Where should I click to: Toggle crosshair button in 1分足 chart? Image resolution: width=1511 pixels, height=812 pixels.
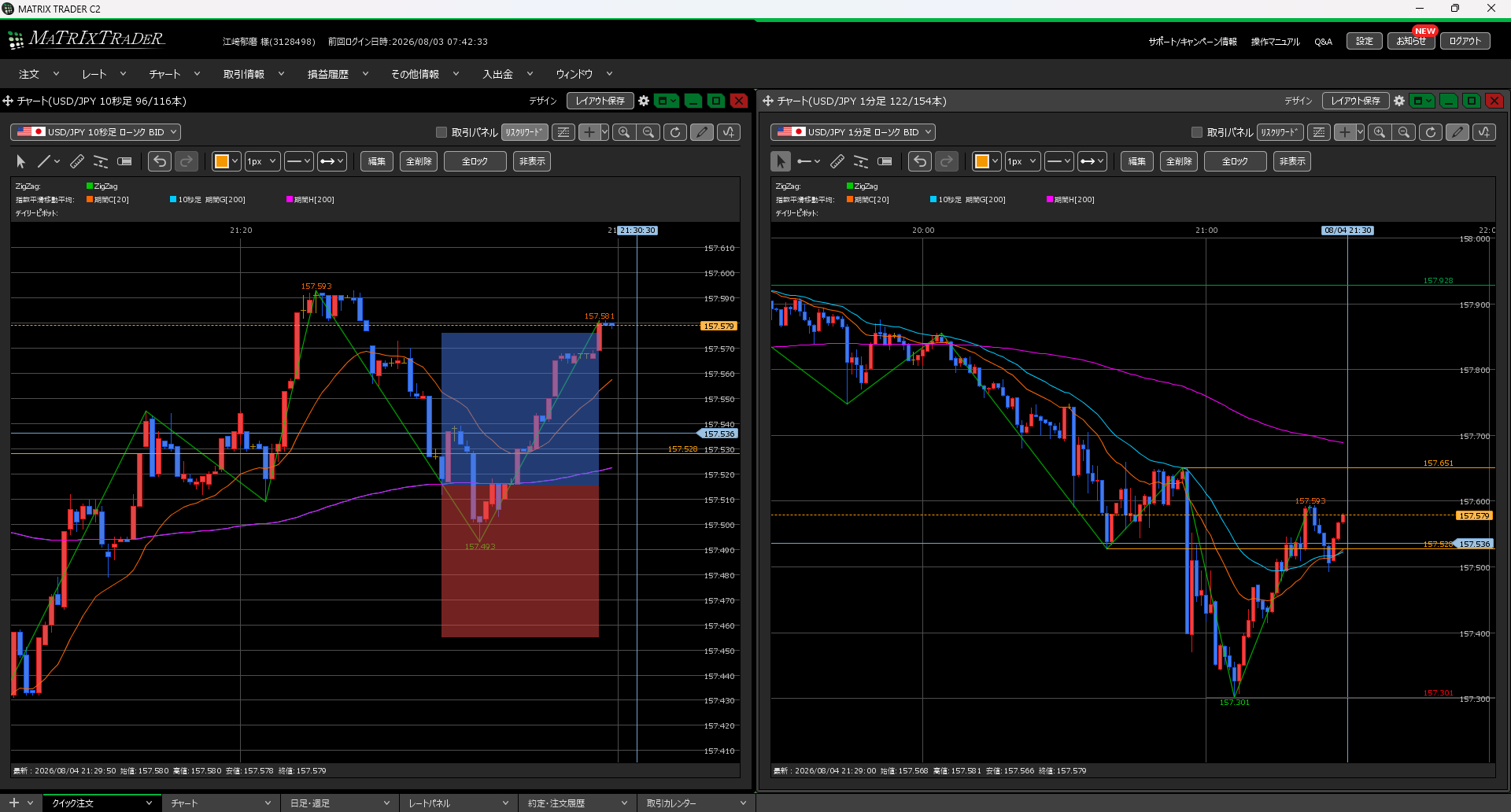pos(1345,132)
